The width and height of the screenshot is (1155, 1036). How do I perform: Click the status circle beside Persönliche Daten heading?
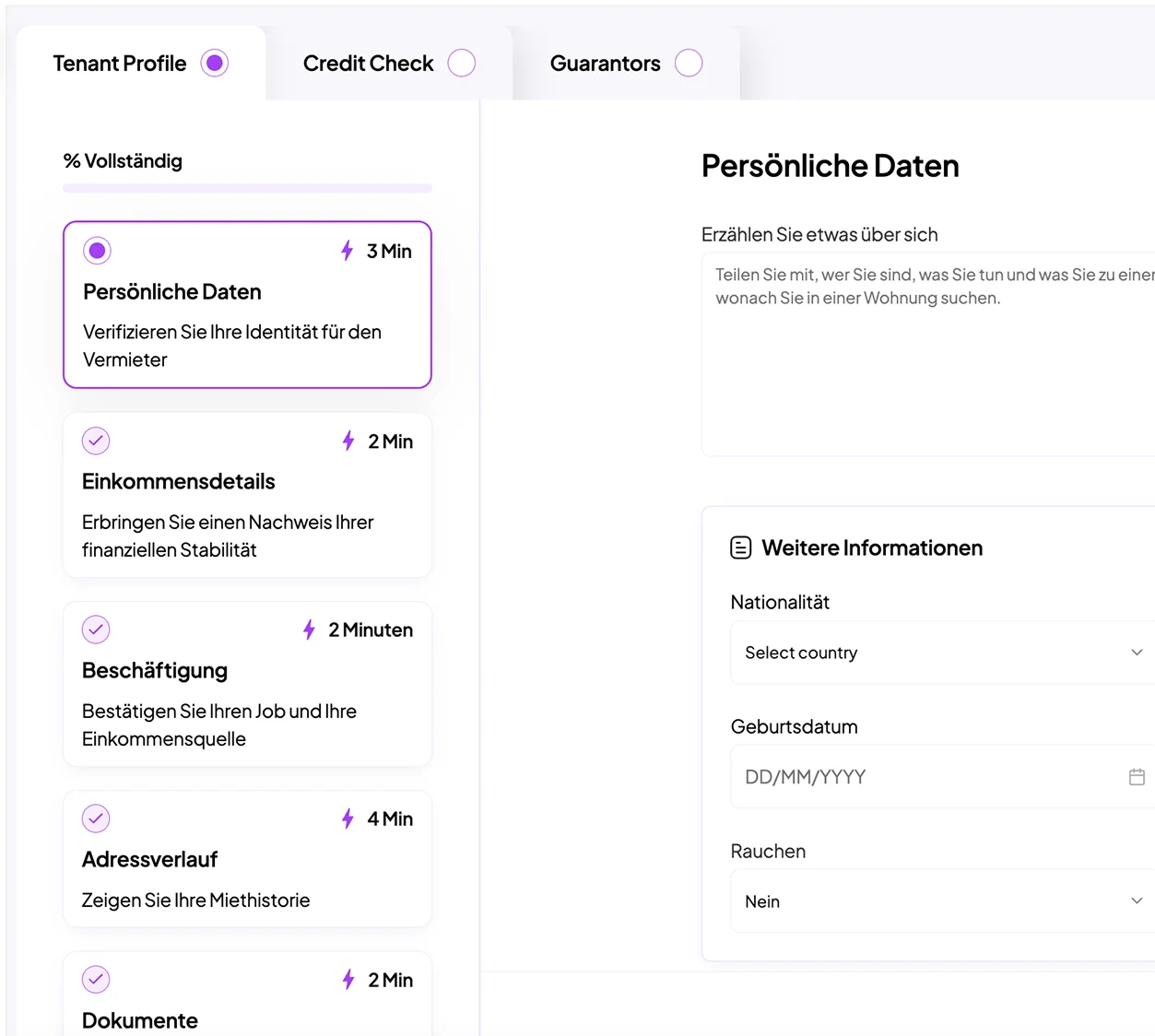point(97,250)
